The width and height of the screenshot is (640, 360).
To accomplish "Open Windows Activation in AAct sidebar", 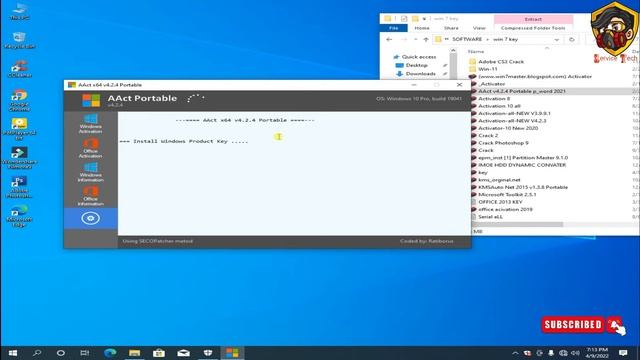I will [90, 124].
